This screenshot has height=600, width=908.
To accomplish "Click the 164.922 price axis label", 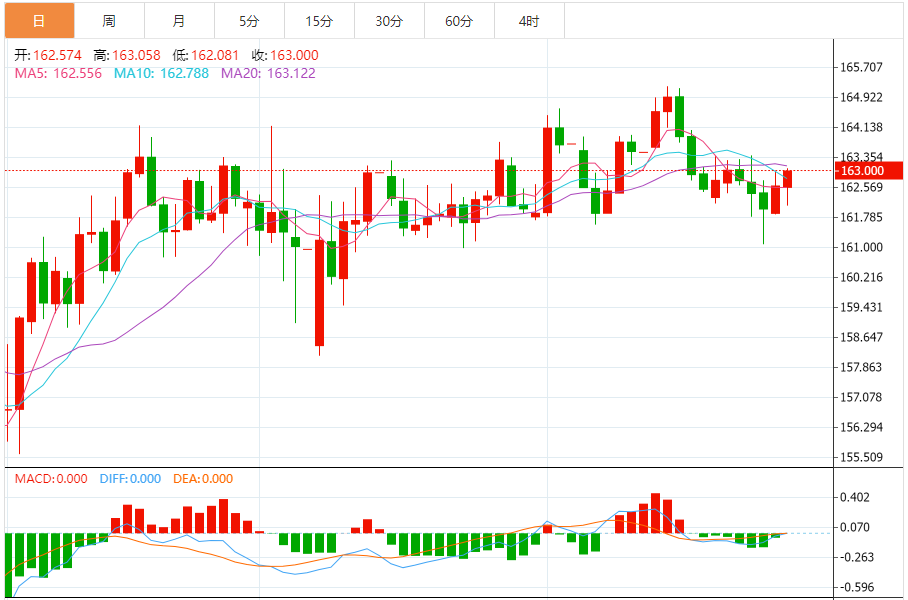I will [x=861, y=97].
